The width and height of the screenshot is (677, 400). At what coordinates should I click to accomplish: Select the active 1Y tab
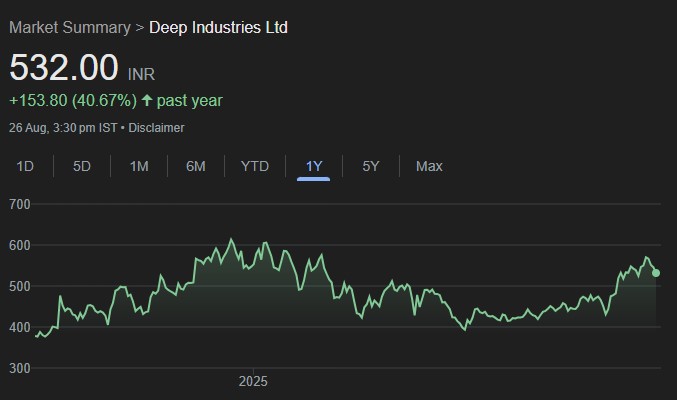(314, 166)
